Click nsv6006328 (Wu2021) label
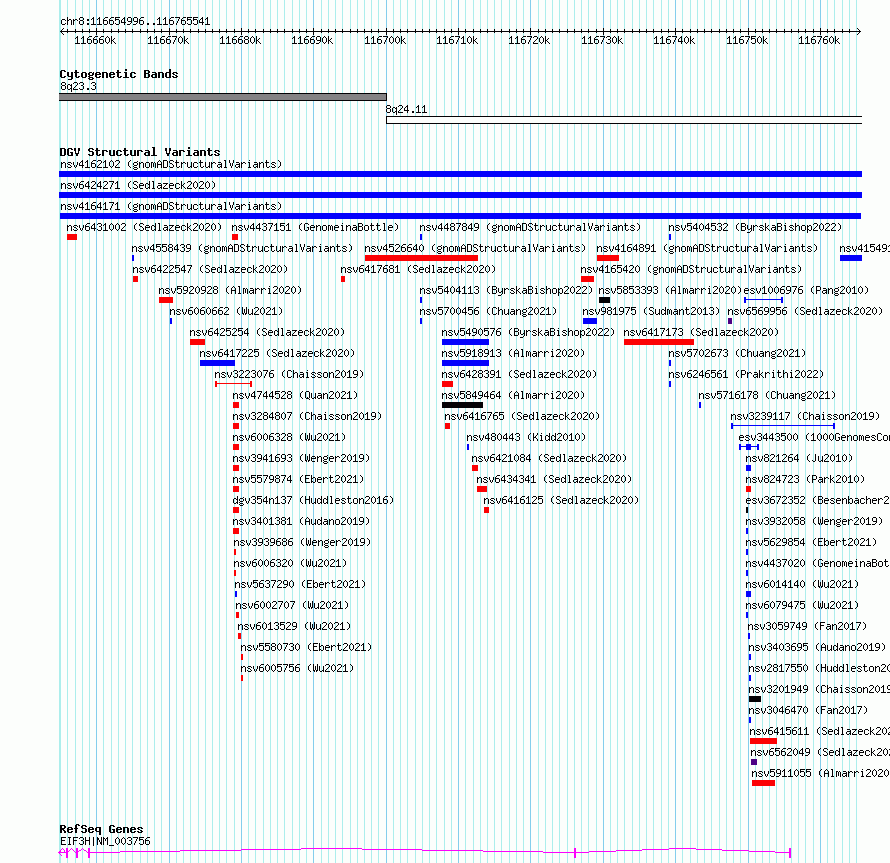Viewport: 890px width, 863px height. pos(289,437)
